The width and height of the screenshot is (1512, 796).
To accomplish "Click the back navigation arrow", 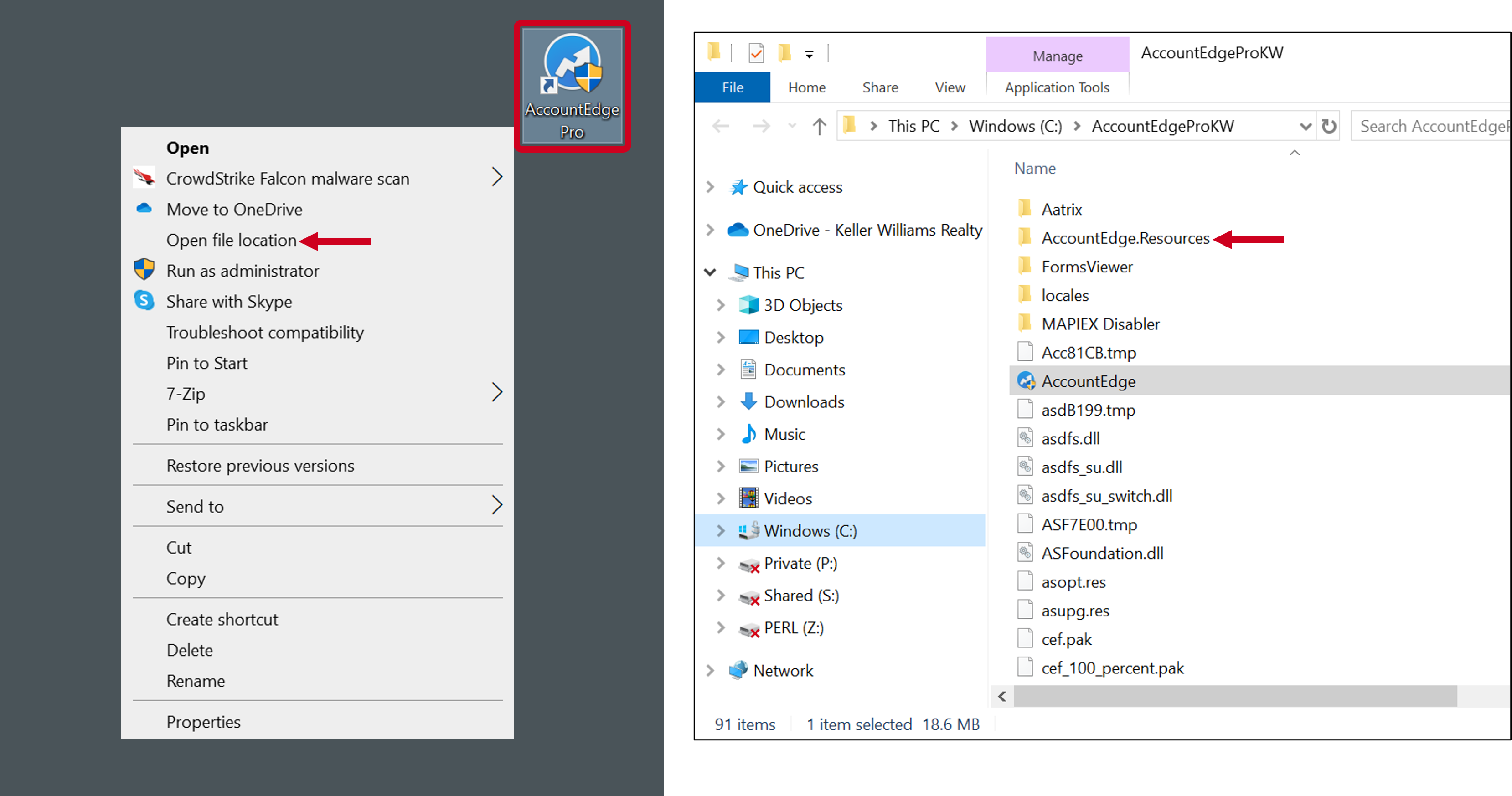I will 721,126.
